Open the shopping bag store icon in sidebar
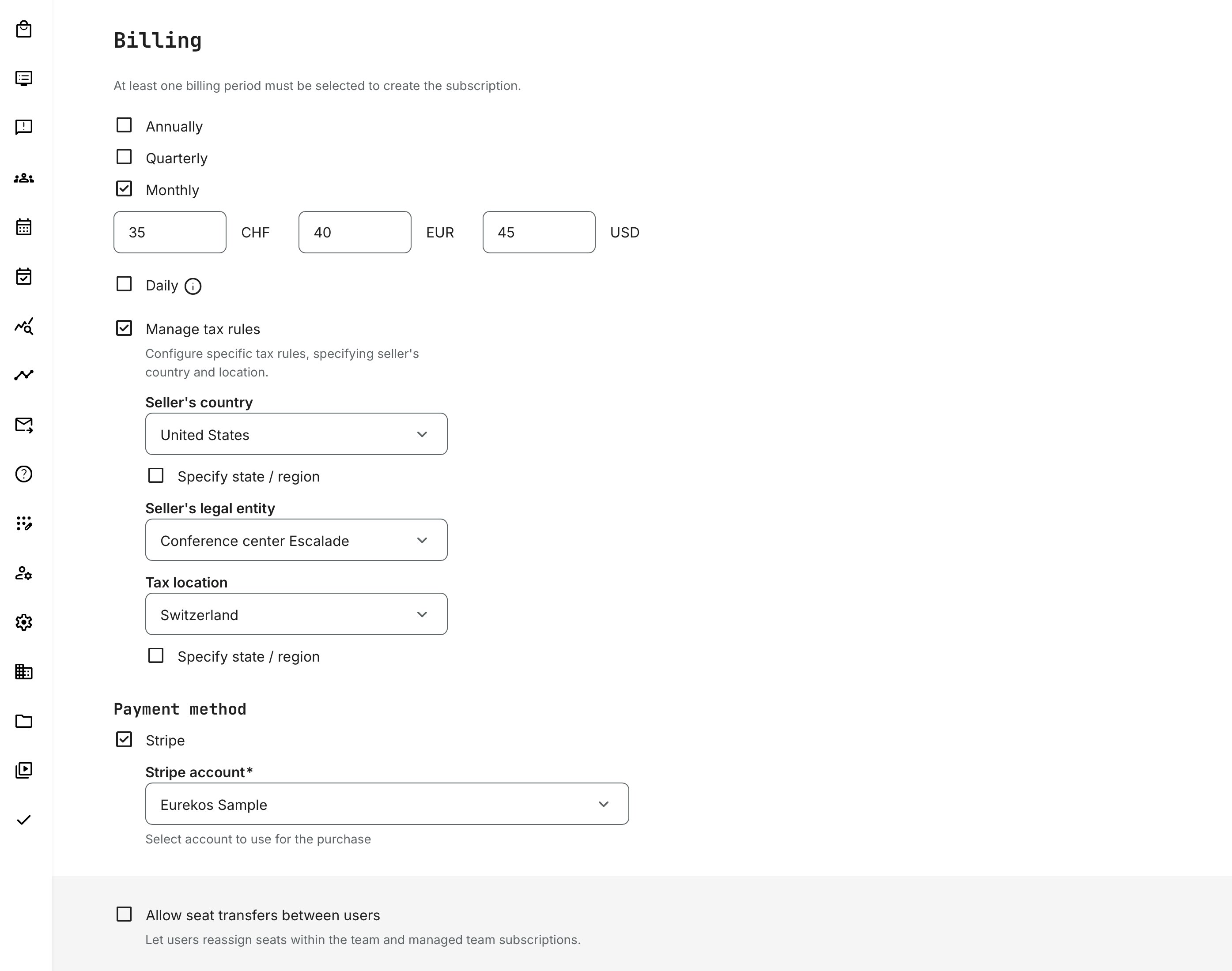This screenshot has width=1232, height=971. tap(24, 30)
